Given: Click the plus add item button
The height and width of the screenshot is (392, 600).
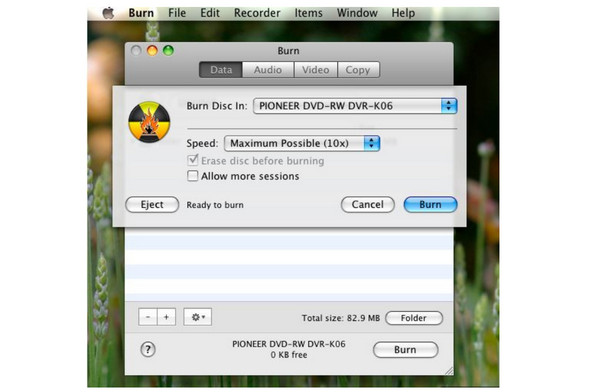Looking at the screenshot, I should (166, 317).
